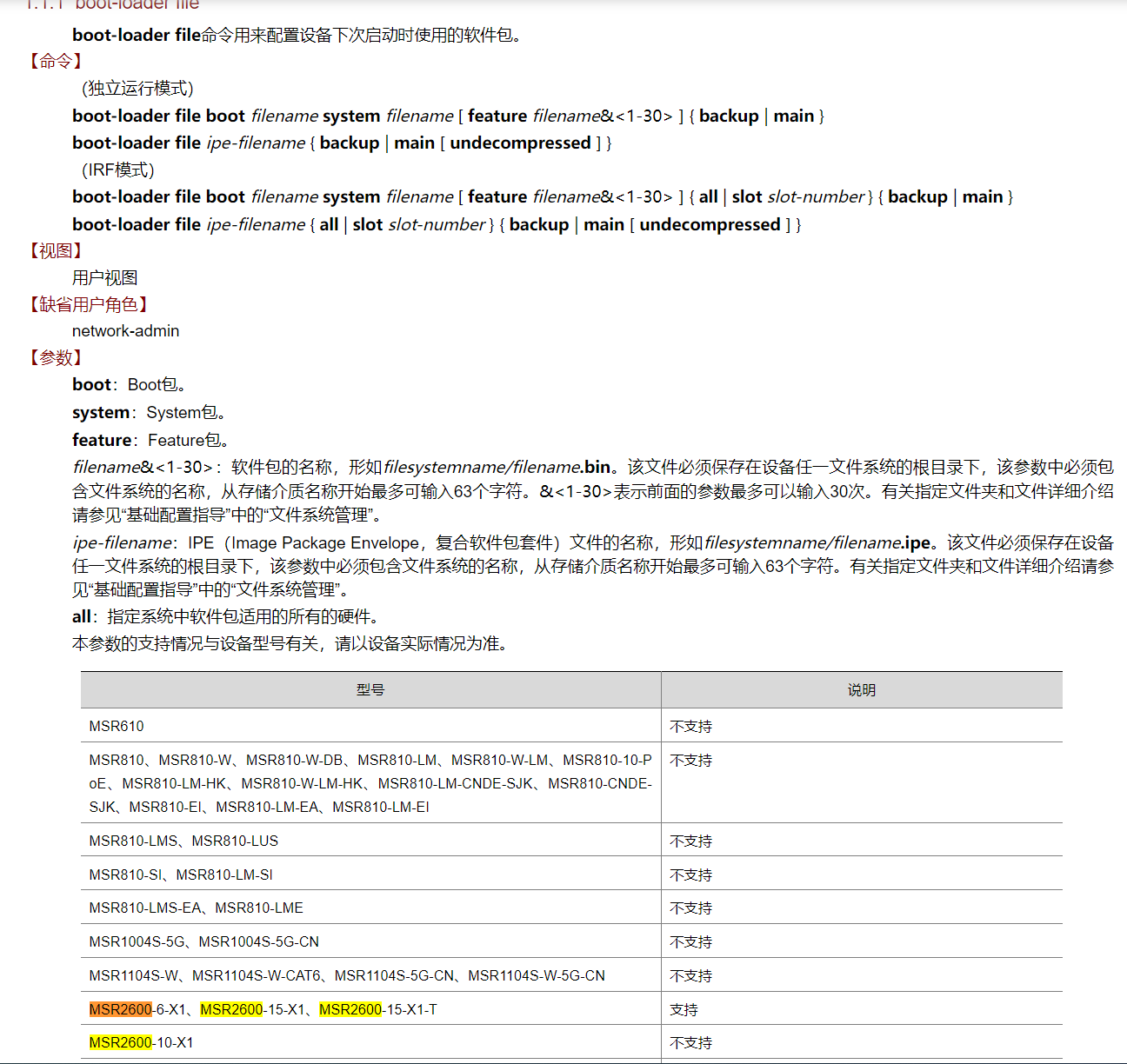Click the 'boot: Boot包。' parameter line

[130, 384]
